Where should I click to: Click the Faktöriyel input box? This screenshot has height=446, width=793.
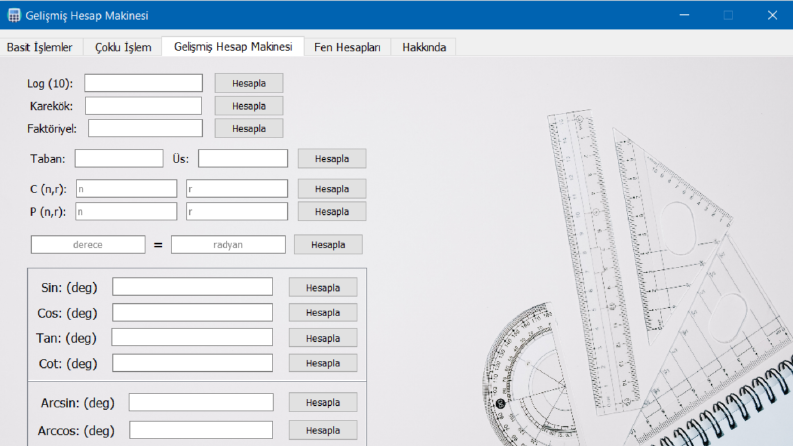[x=145, y=128]
